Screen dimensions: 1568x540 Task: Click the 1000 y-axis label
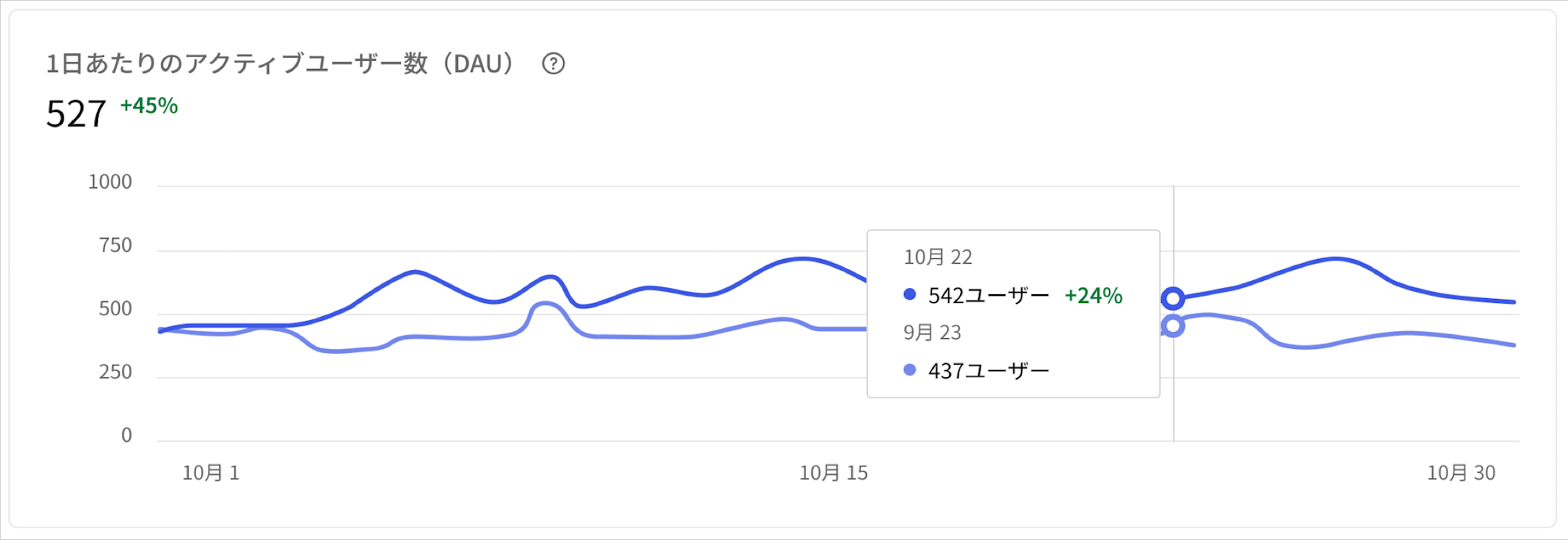[110, 182]
